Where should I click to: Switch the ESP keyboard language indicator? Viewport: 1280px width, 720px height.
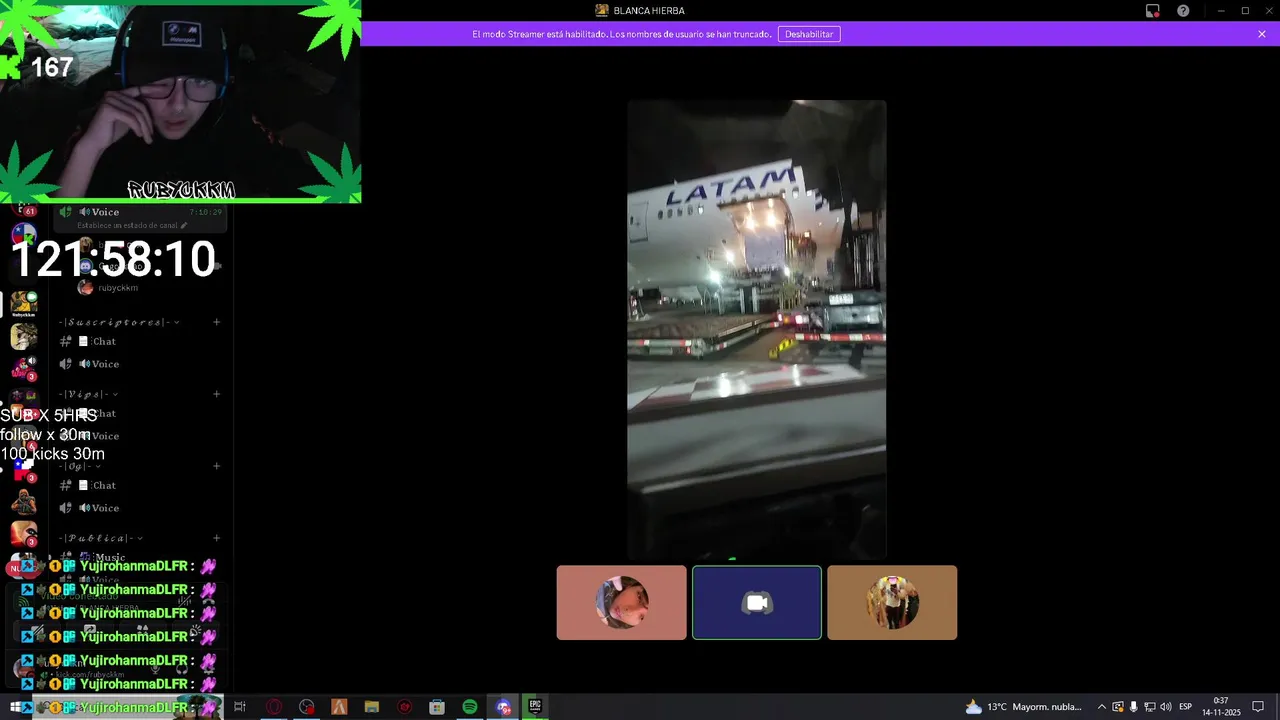[x=1186, y=707]
